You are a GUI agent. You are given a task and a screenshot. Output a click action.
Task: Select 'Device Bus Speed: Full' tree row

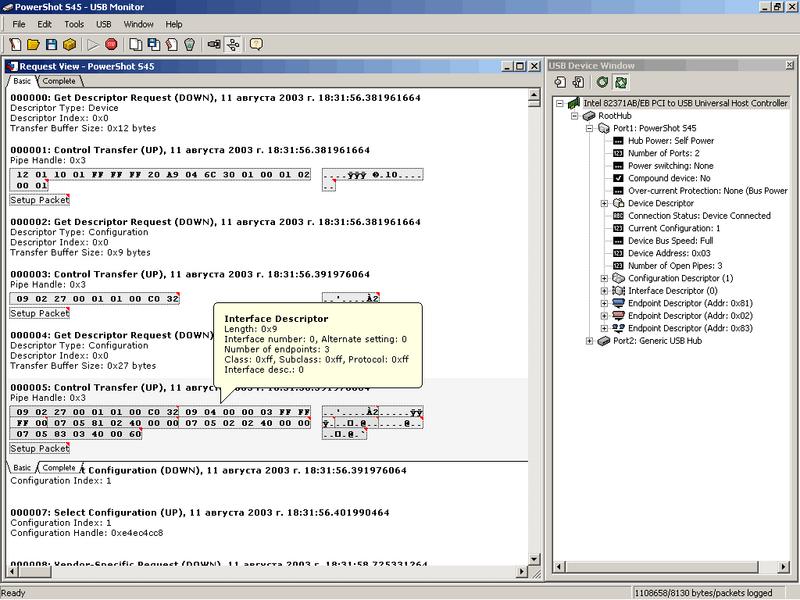[x=670, y=241]
